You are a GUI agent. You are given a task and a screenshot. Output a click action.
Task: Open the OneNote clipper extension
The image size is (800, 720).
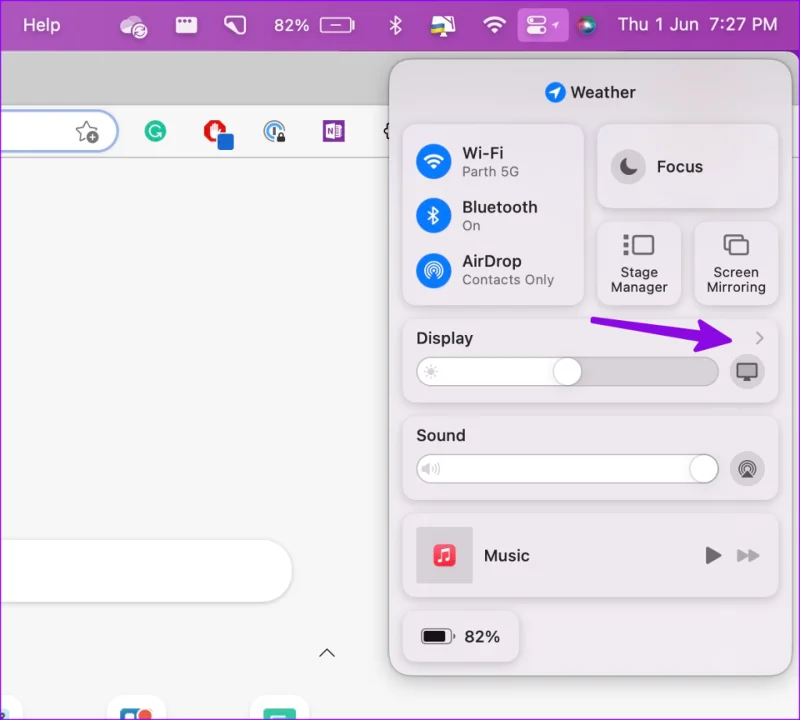[334, 131]
